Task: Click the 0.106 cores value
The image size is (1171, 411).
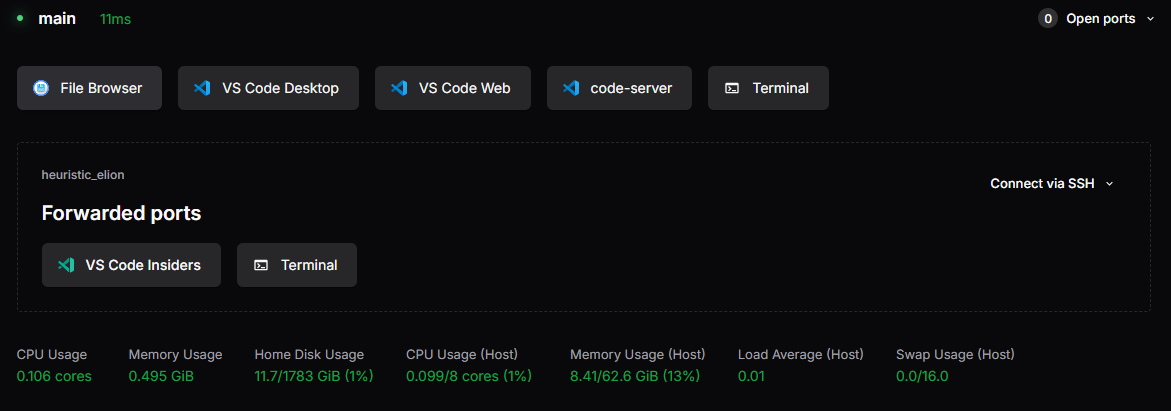Action: coord(54,376)
